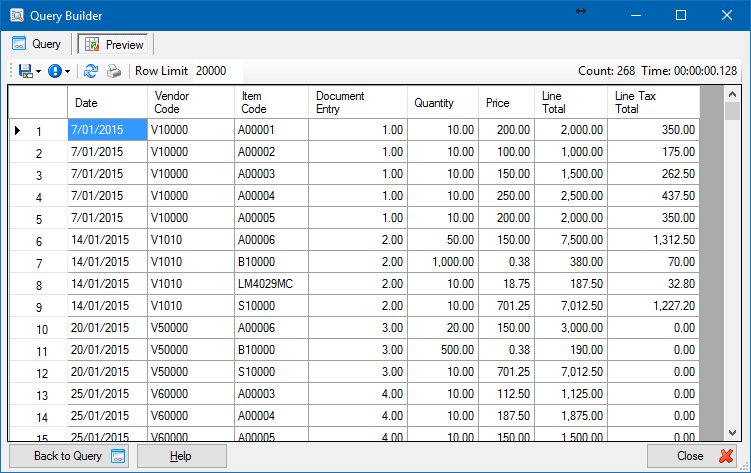Click the Line Tax Total column header
The image size is (751, 473).
653,102
